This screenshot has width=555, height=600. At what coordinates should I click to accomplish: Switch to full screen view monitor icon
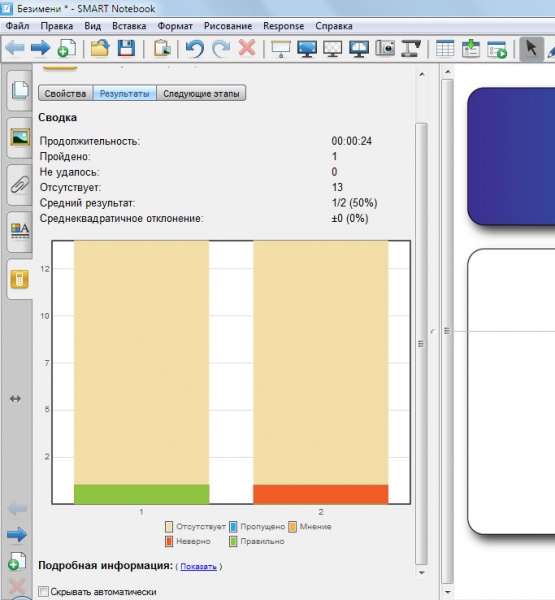[307, 49]
